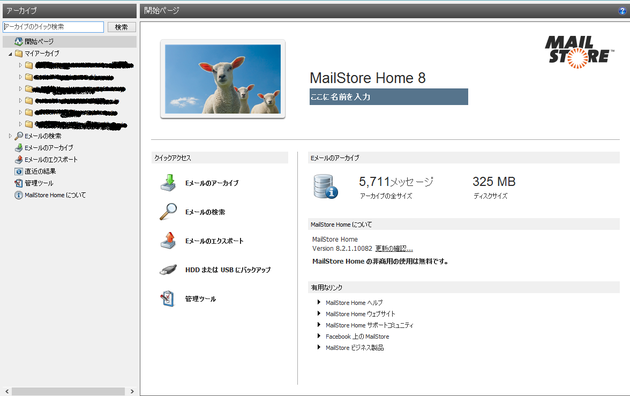Open Eメールのエクスポート in sidebar
Image resolution: width=630 pixels, height=396 pixels.
click(51, 159)
